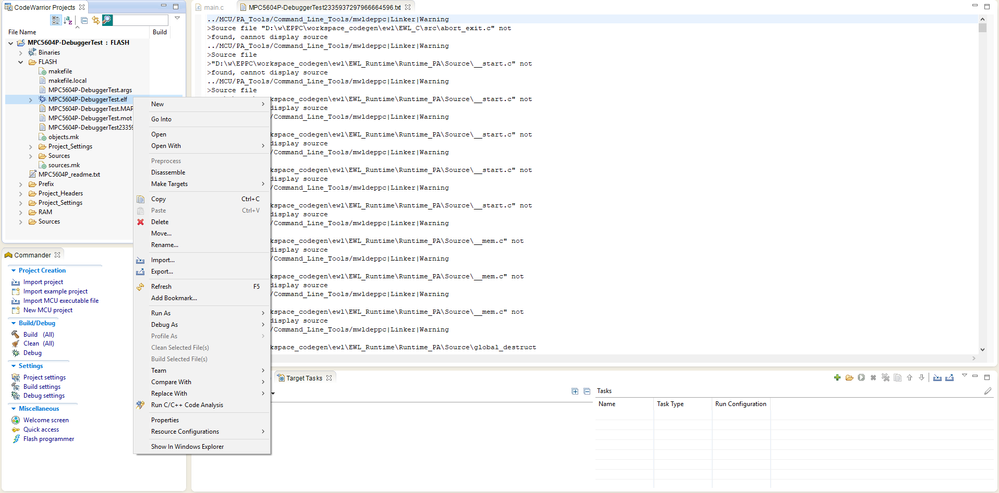Choose Disassemble in context menu
999x493 pixels.
[201, 172]
